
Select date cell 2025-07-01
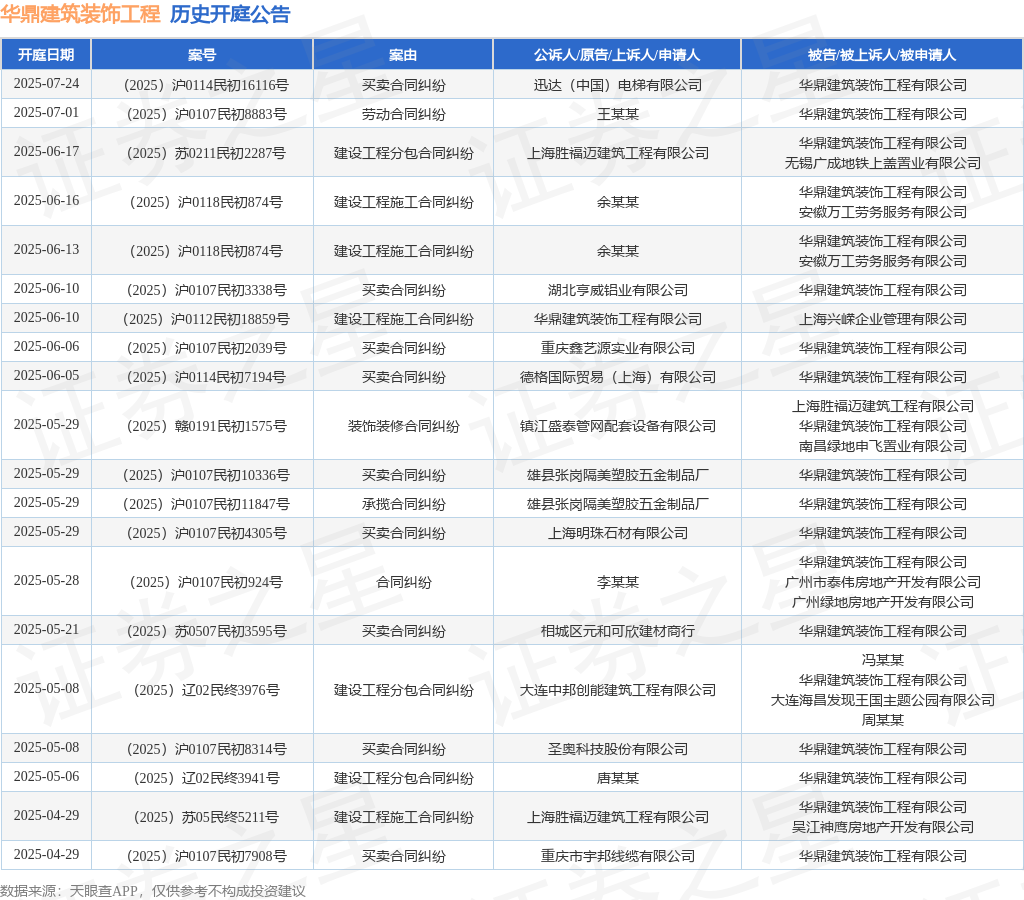tap(46, 112)
